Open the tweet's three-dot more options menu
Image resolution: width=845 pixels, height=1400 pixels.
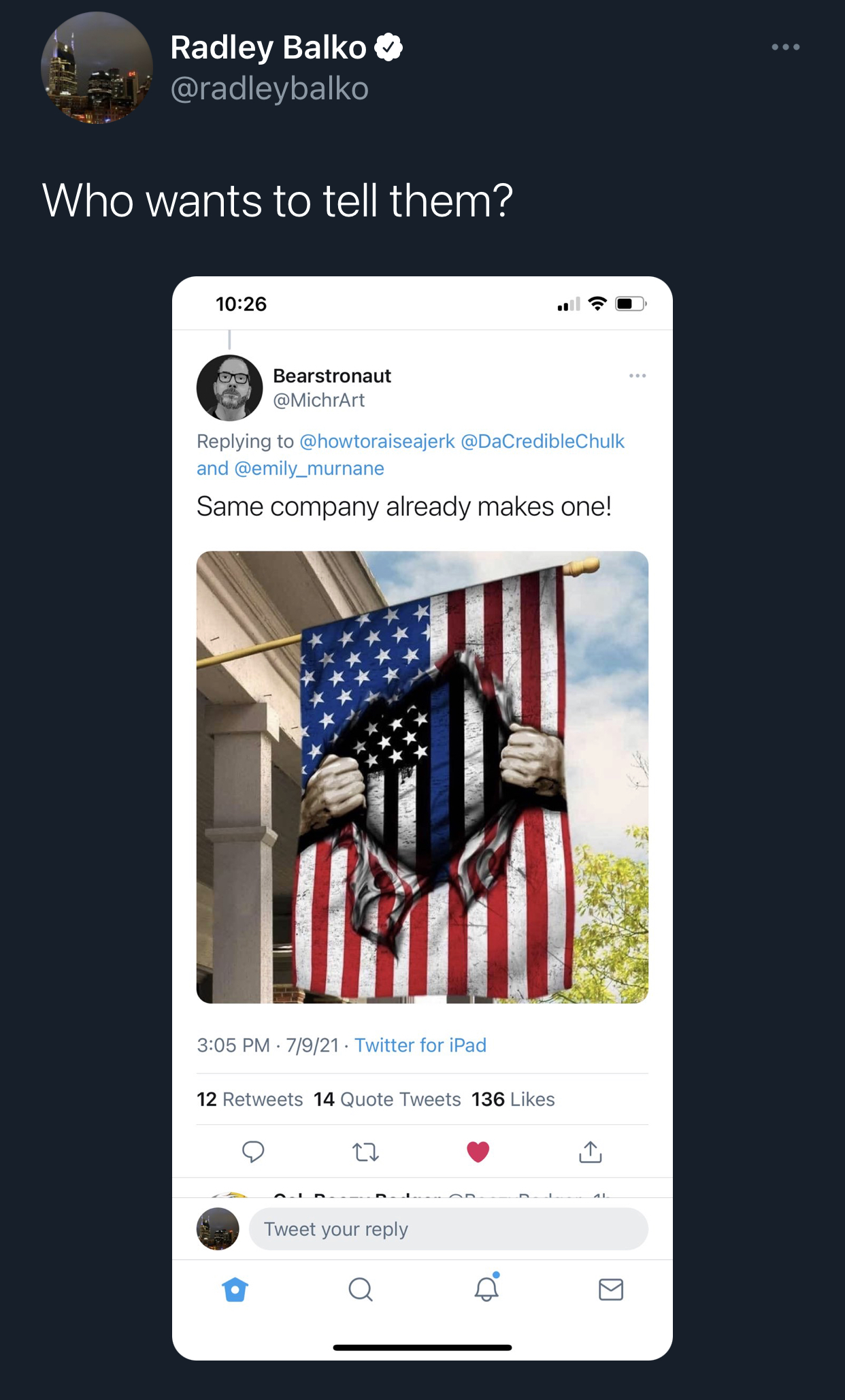click(785, 47)
